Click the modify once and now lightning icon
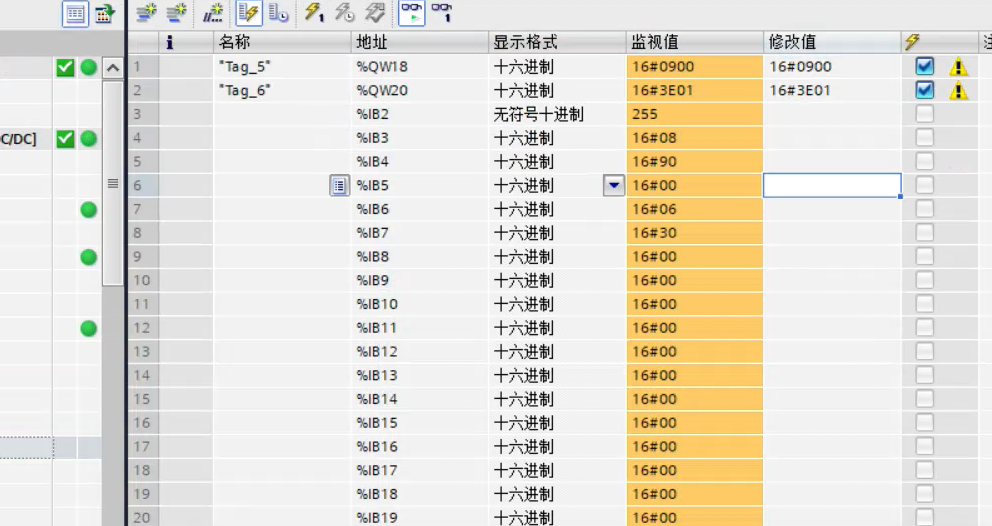Image resolution: width=992 pixels, height=526 pixels. click(x=314, y=13)
